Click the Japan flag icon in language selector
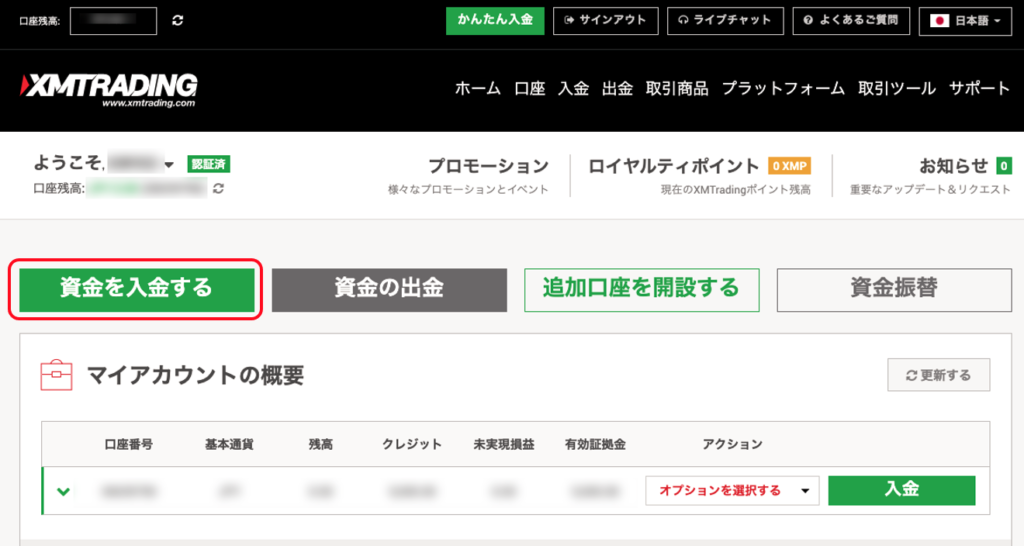 click(x=939, y=21)
